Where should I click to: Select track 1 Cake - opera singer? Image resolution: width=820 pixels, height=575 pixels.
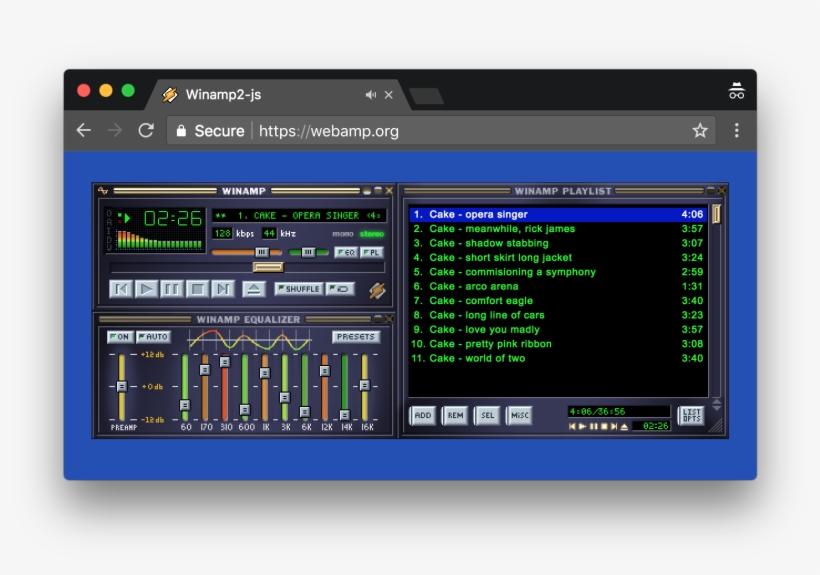point(557,214)
